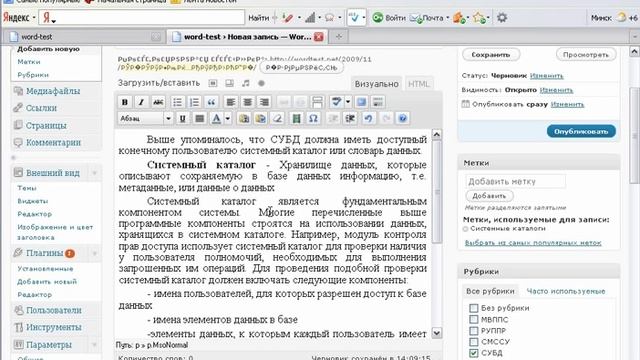Switch to the 'Визуально' editor tab

[376, 84]
